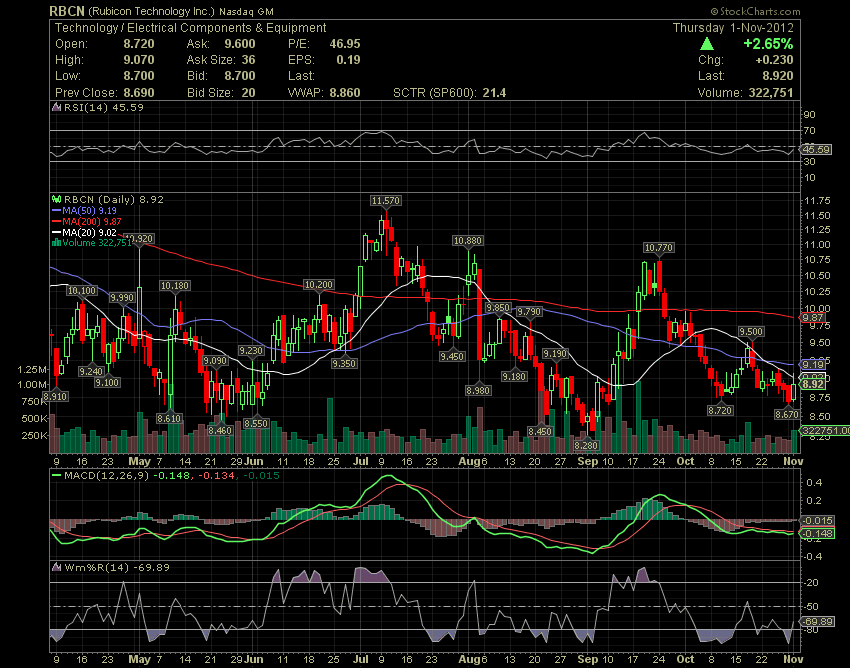
Task: Click the 10.180 price callout
Action: click(x=175, y=286)
